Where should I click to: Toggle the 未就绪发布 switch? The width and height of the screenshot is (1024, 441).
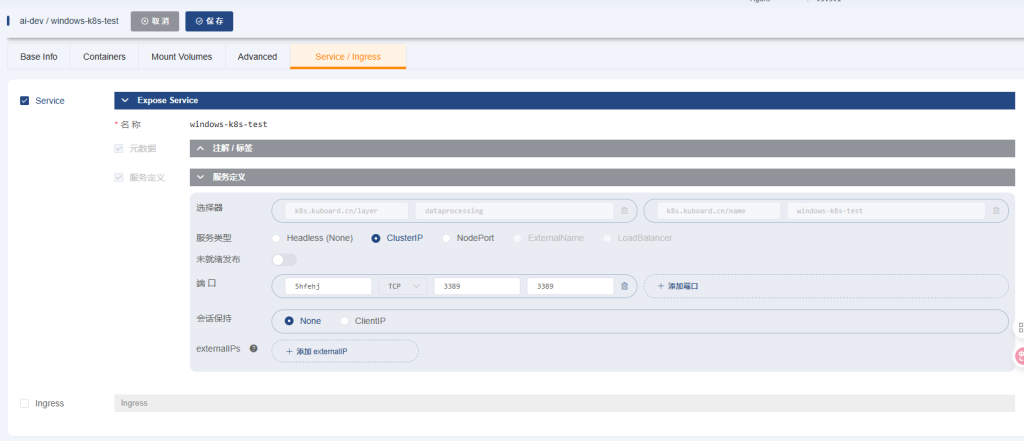(284, 260)
